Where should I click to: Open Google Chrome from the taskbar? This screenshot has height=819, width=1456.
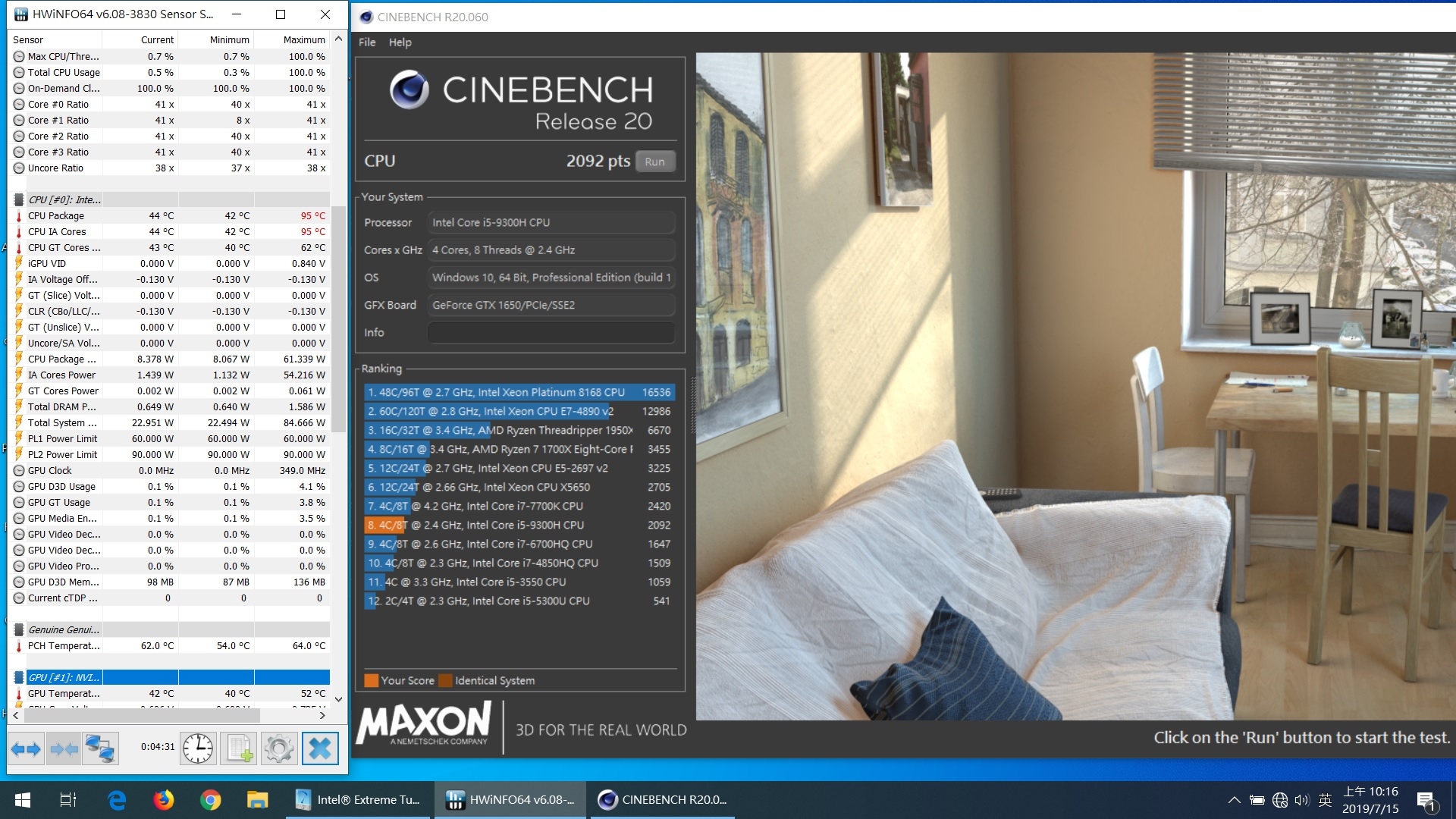(x=211, y=800)
